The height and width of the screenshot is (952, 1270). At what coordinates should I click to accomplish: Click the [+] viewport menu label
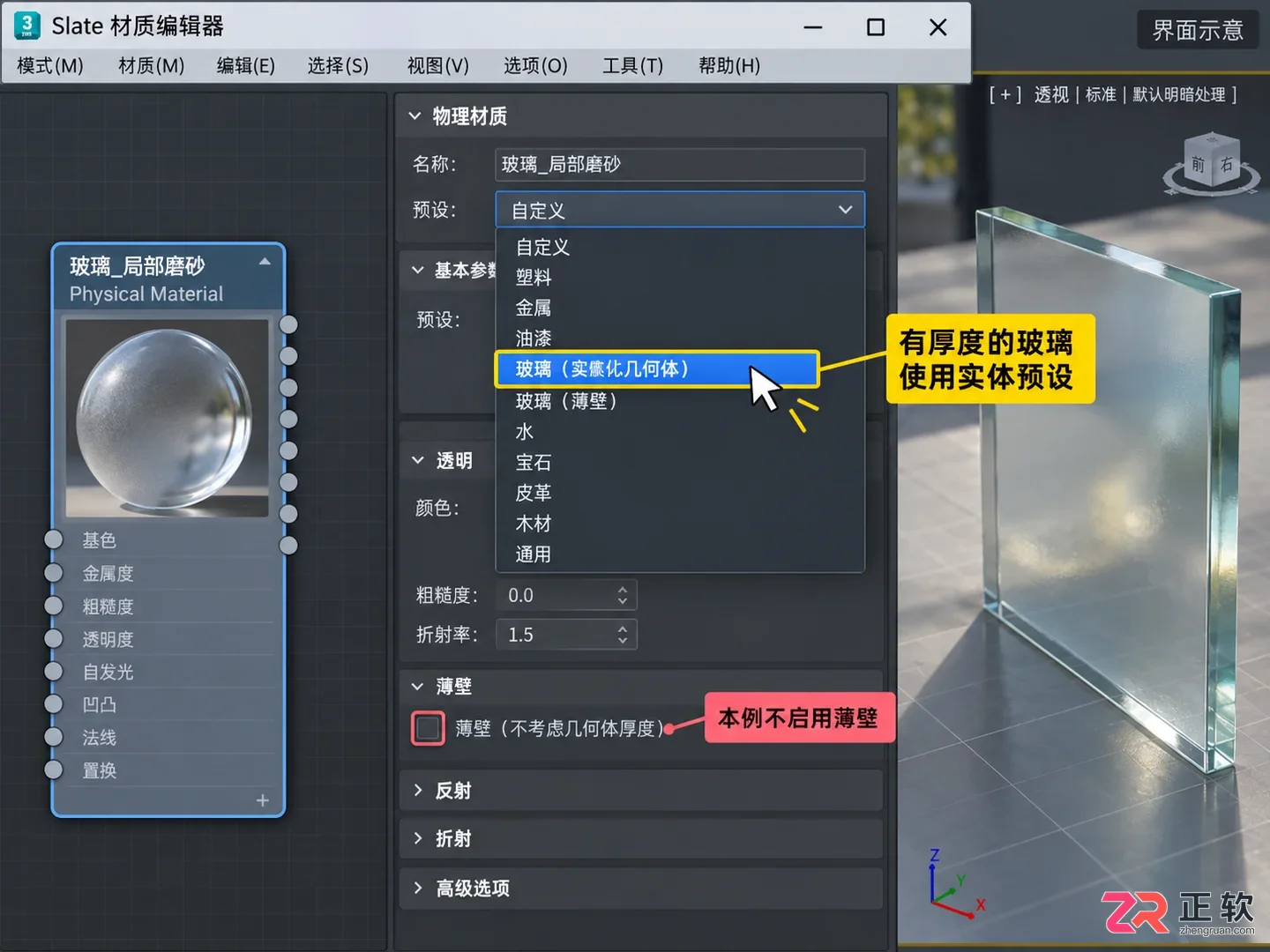pos(1005,94)
